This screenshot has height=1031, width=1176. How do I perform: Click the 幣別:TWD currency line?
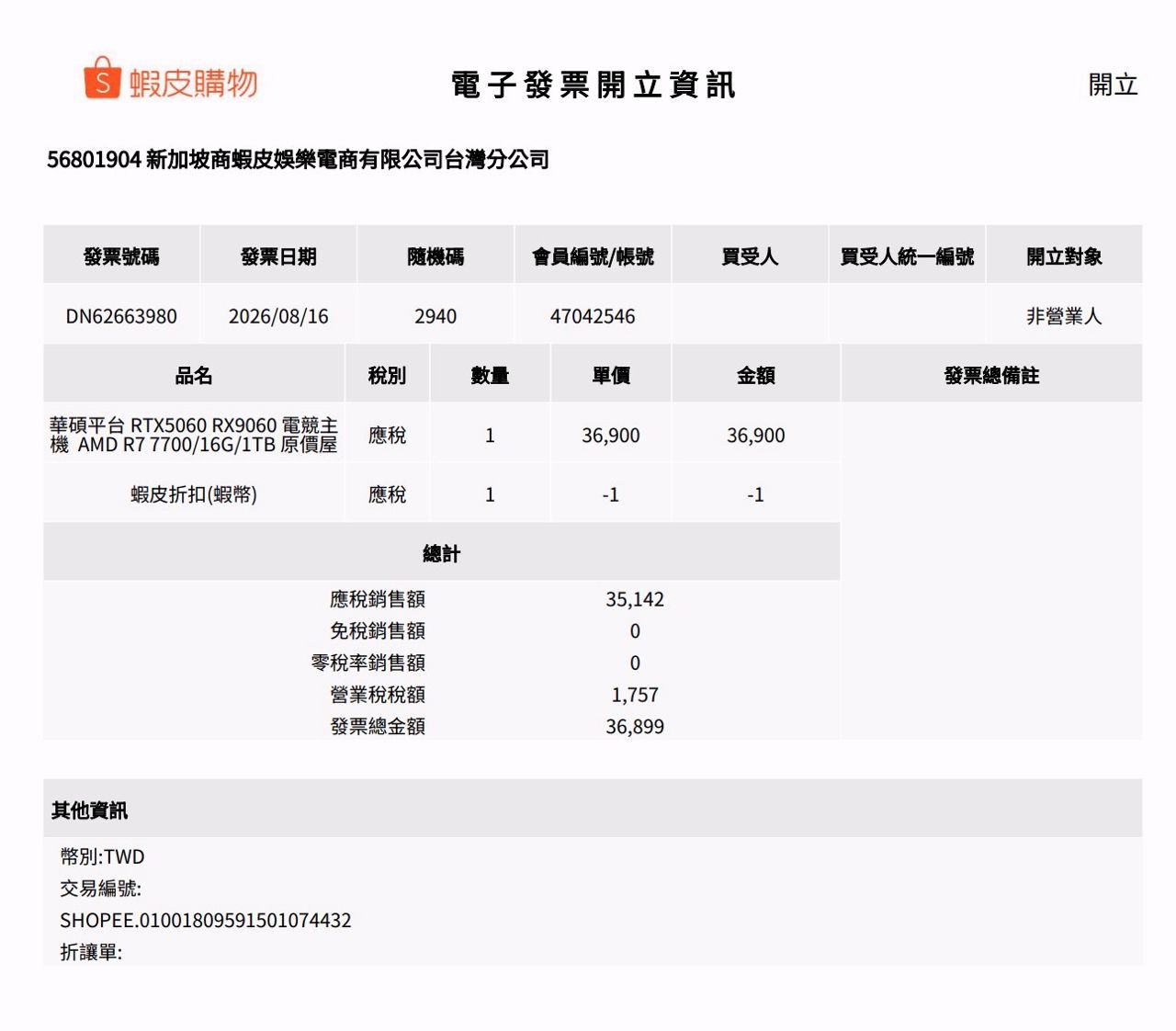coord(102,856)
